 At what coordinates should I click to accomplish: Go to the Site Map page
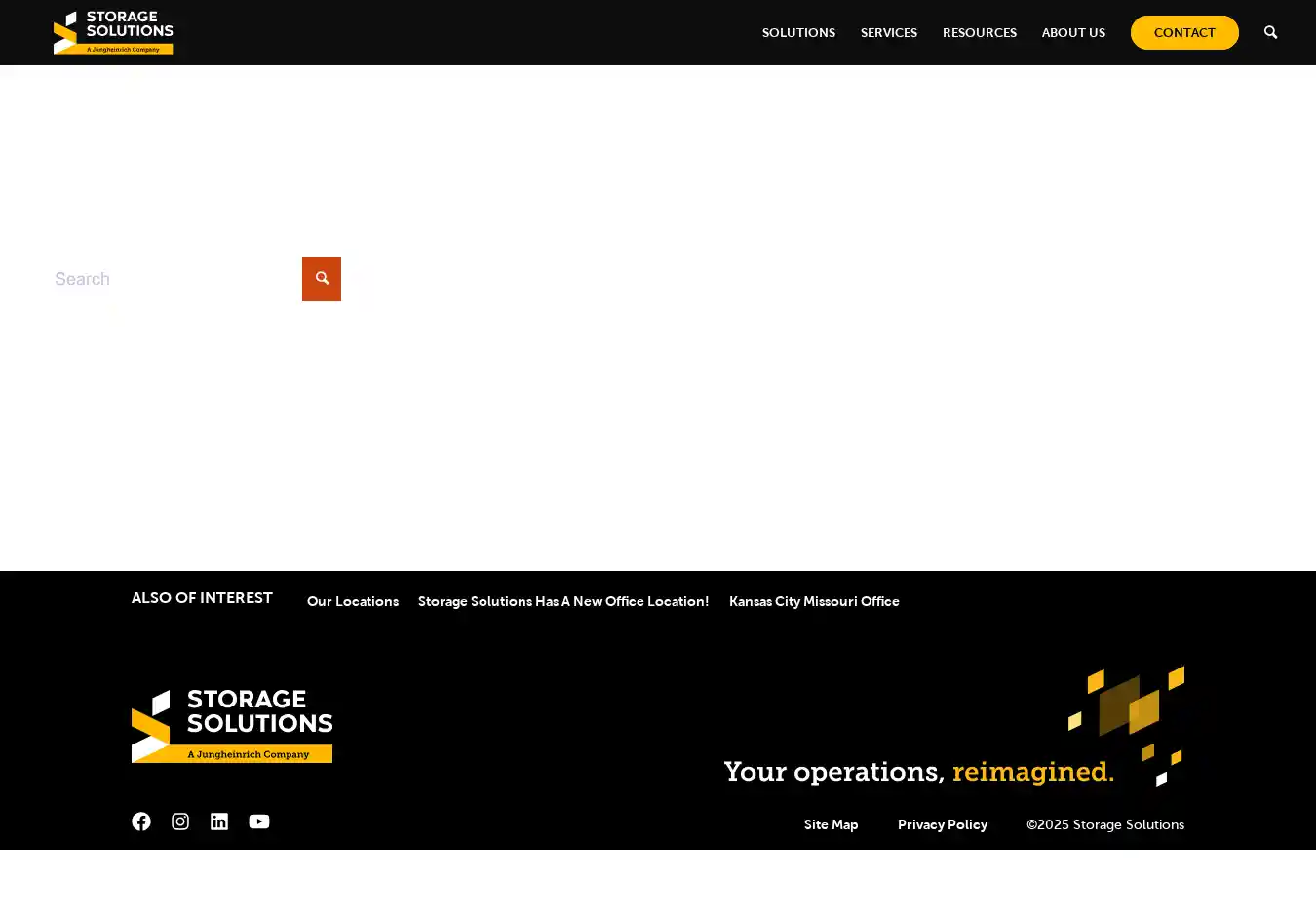pos(831,824)
